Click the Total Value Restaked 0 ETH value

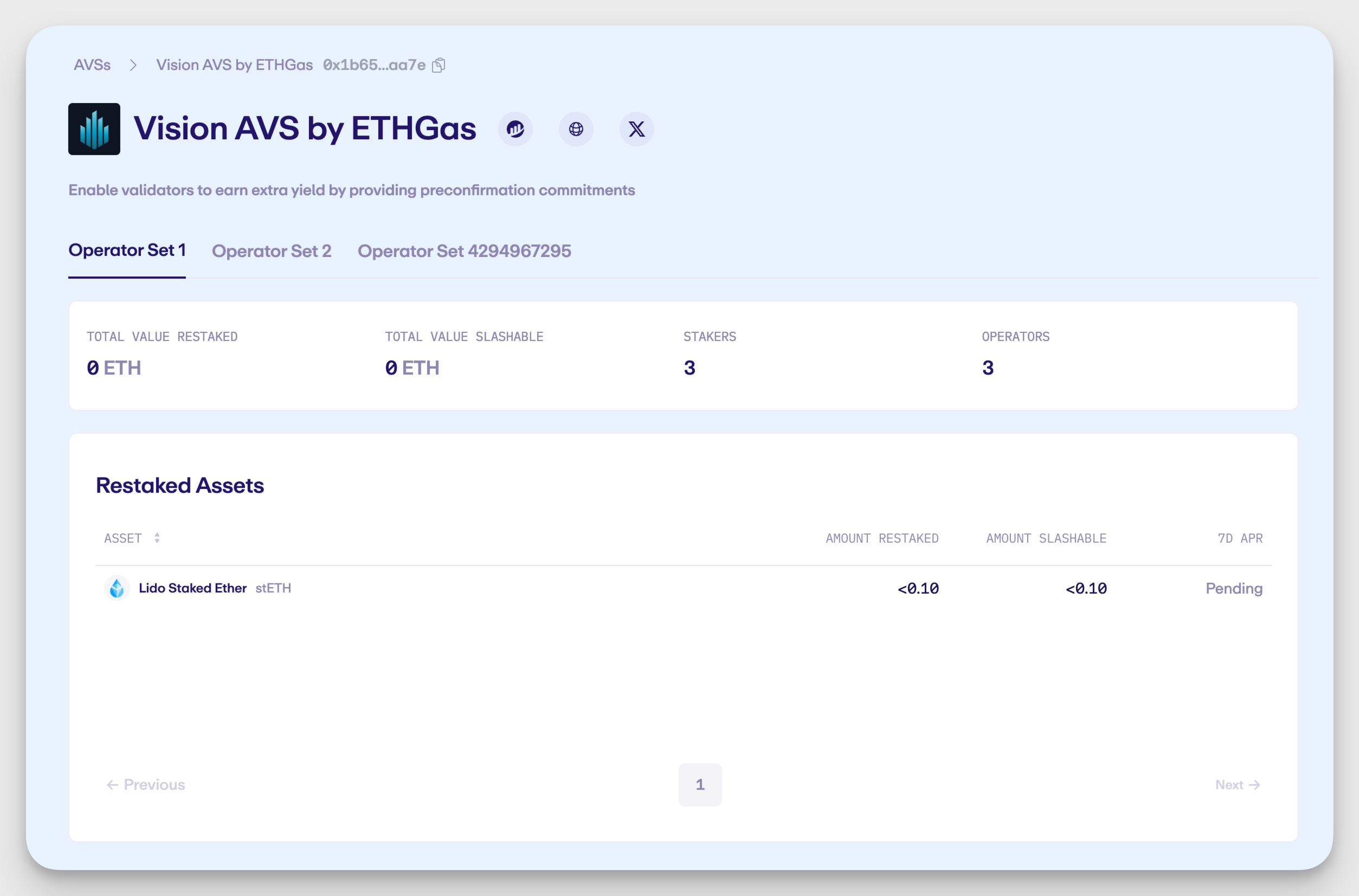(114, 368)
